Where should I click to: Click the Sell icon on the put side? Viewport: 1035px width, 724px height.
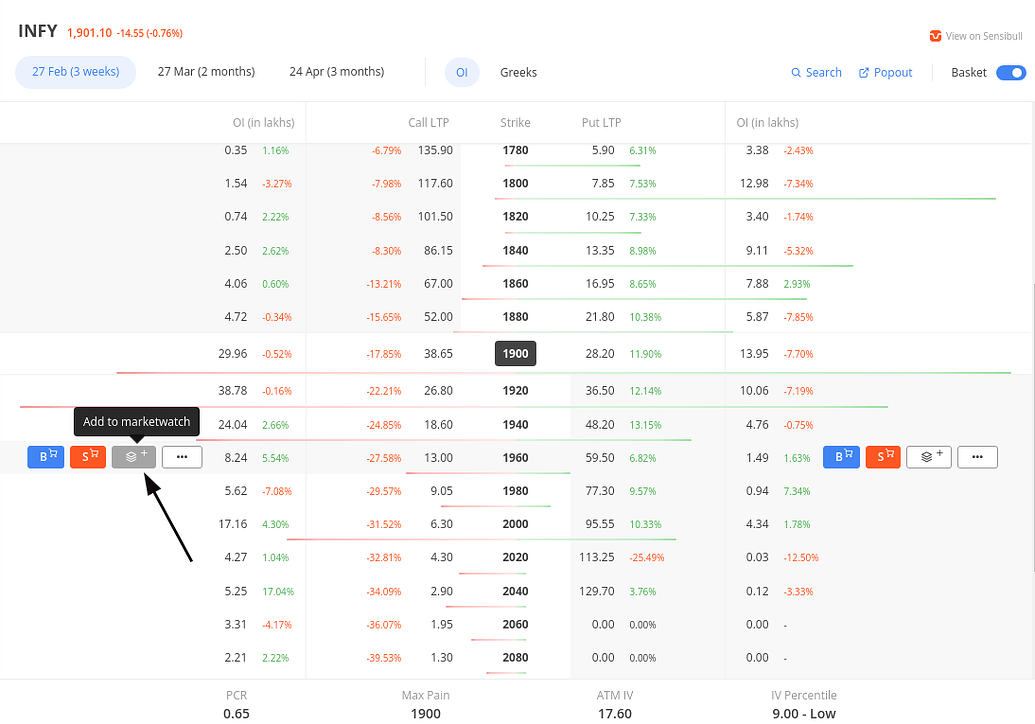tap(883, 456)
